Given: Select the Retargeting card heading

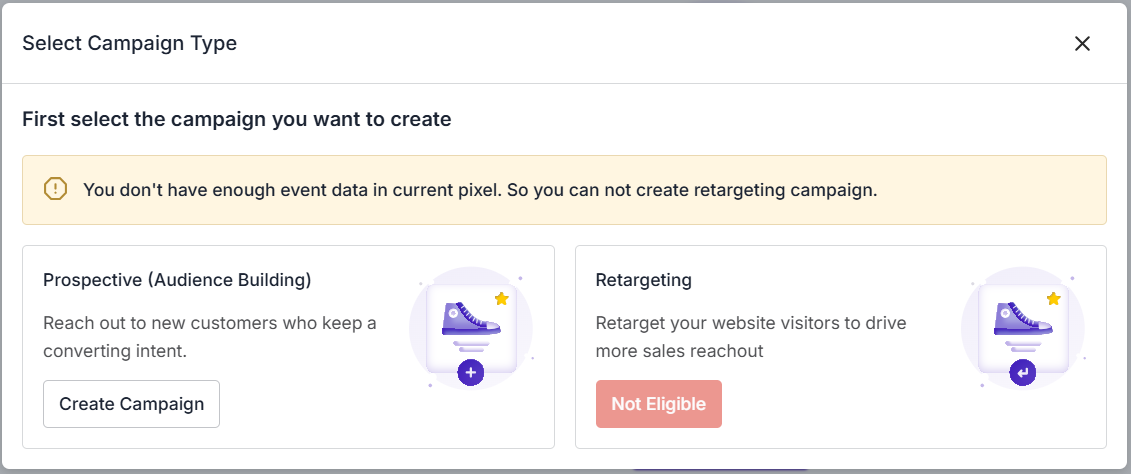Looking at the screenshot, I should 643,280.
